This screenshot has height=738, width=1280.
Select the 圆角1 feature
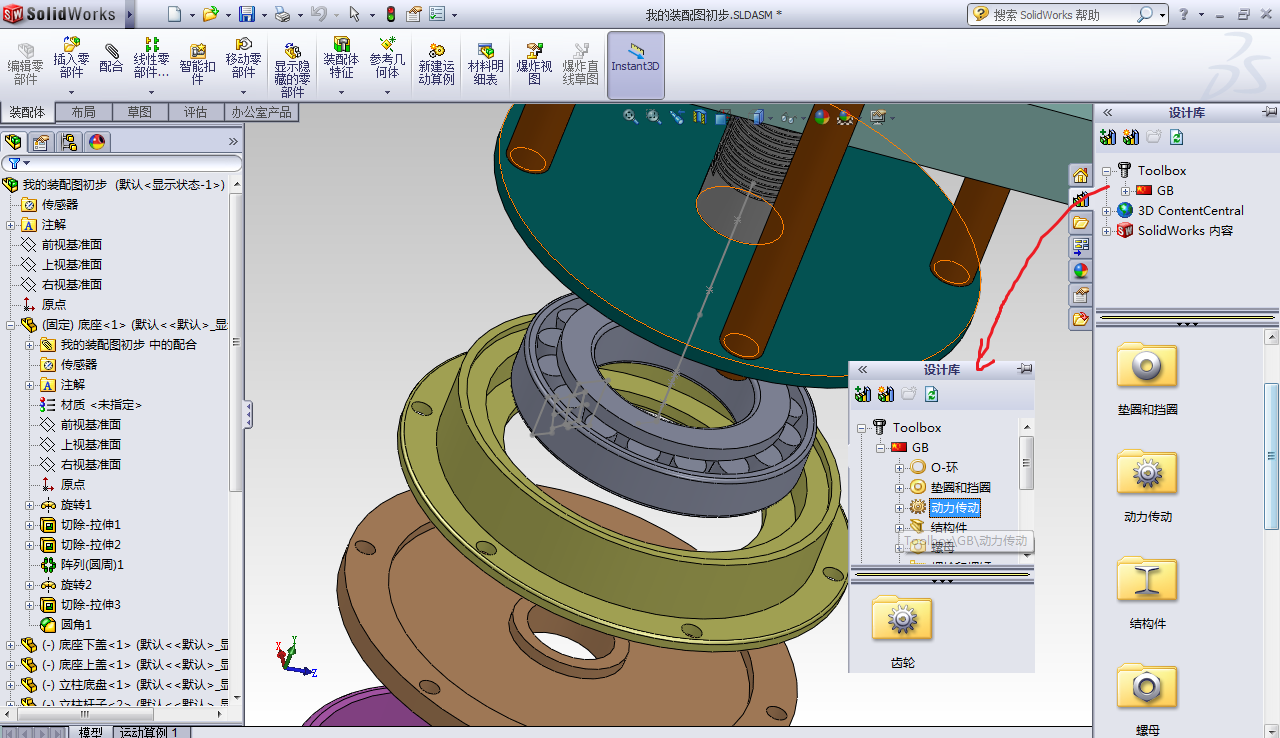(x=76, y=625)
